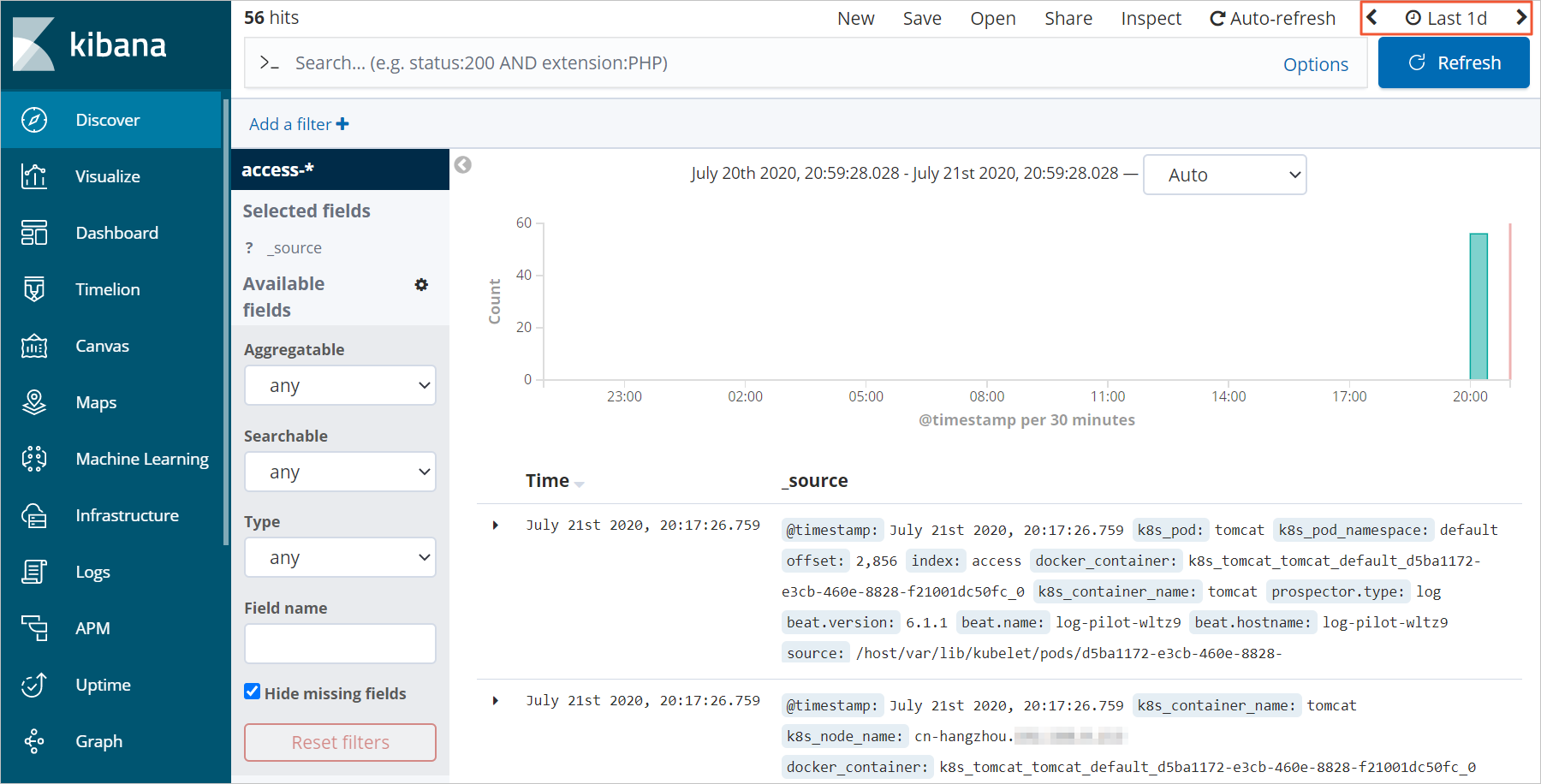Open the Searchable dropdown
This screenshot has width=1541, height=784.
(340, 472)
